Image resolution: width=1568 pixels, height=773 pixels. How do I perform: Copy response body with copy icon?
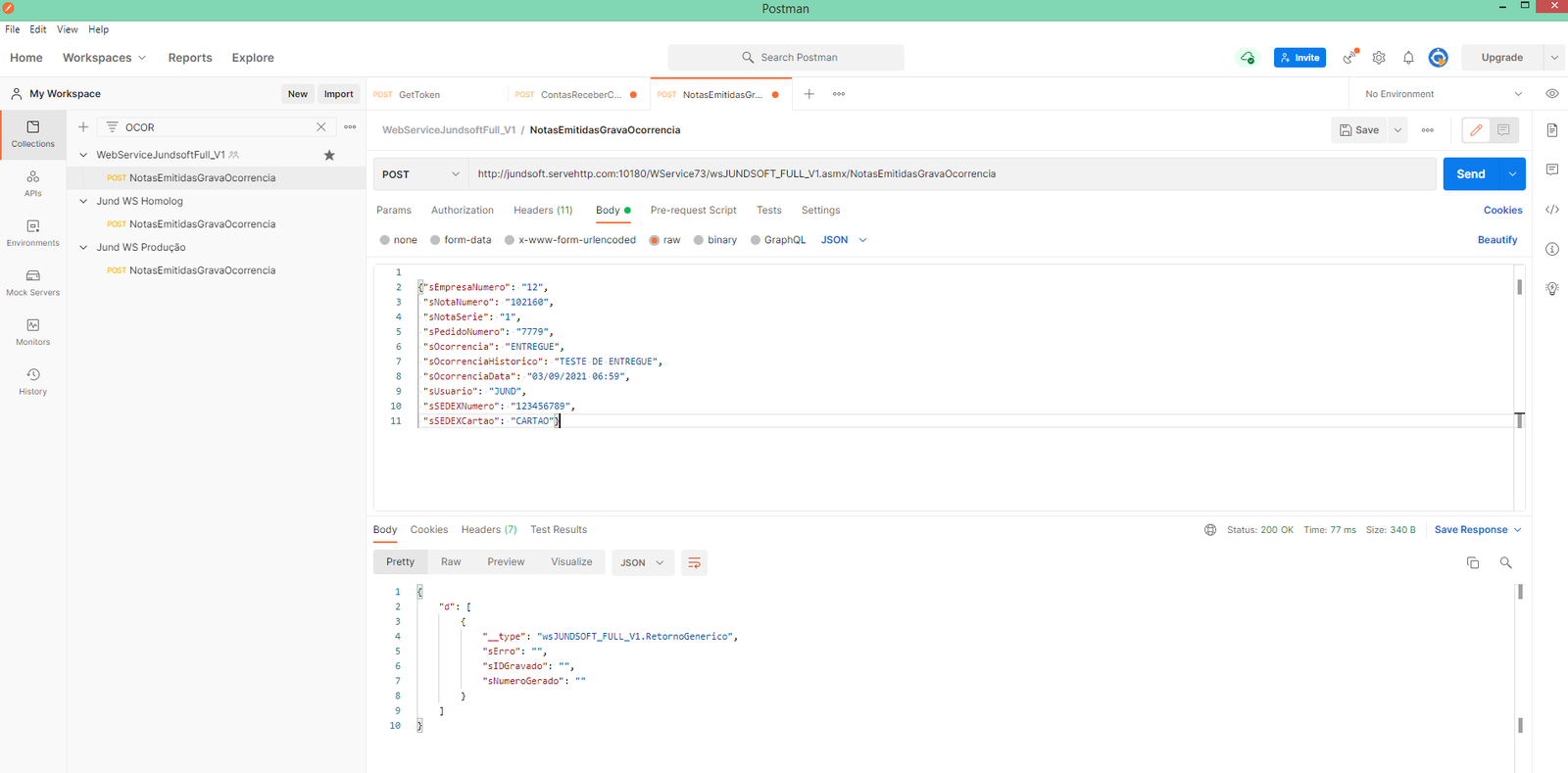(x=1472, y=562)
